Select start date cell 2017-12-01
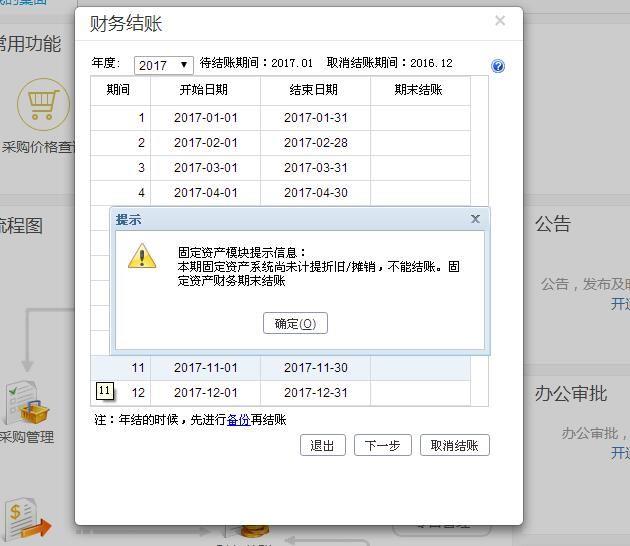Screen dimensions: 630x546 [205, 393]
